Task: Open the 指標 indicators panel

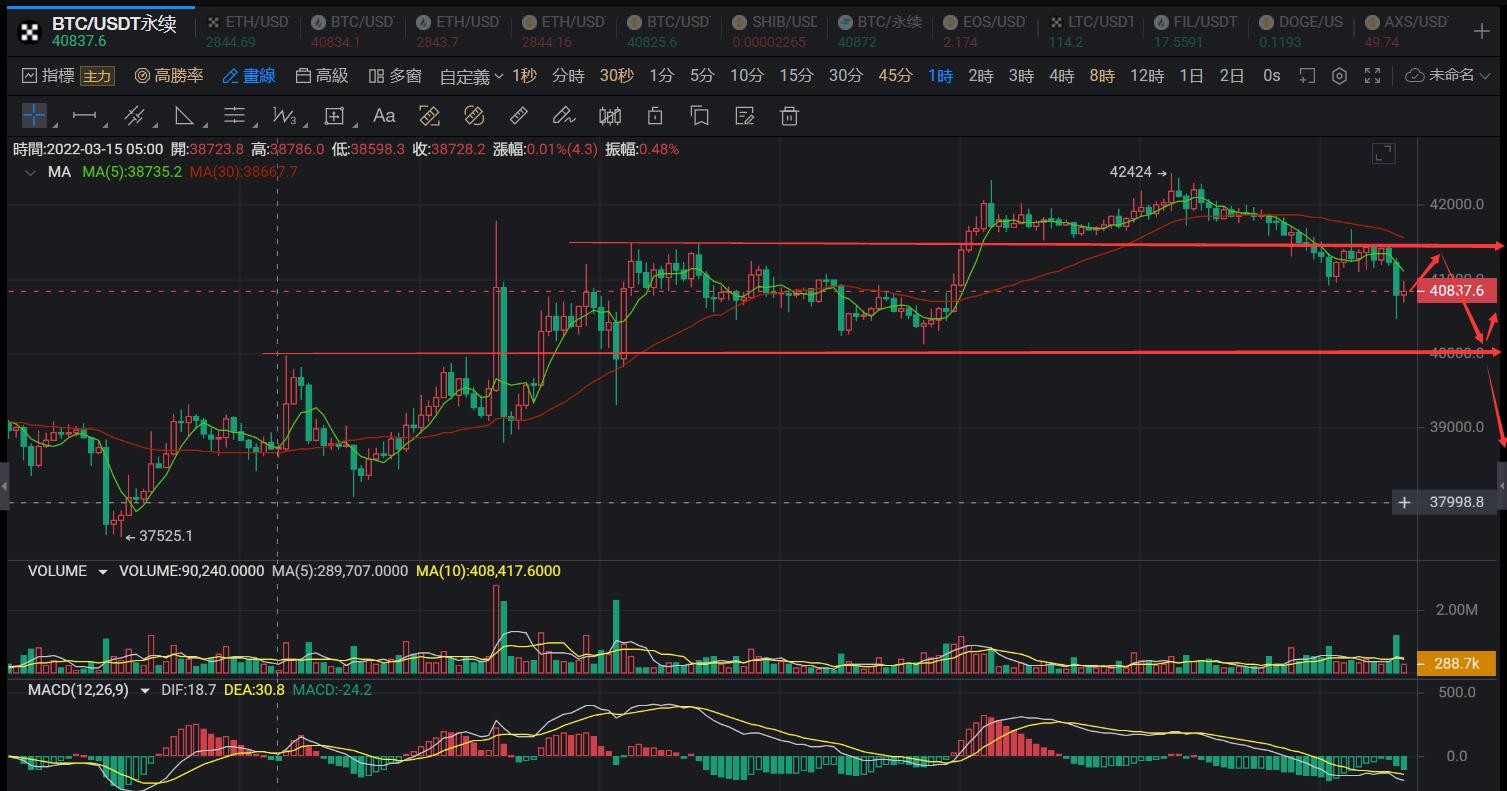Action: 48,76
